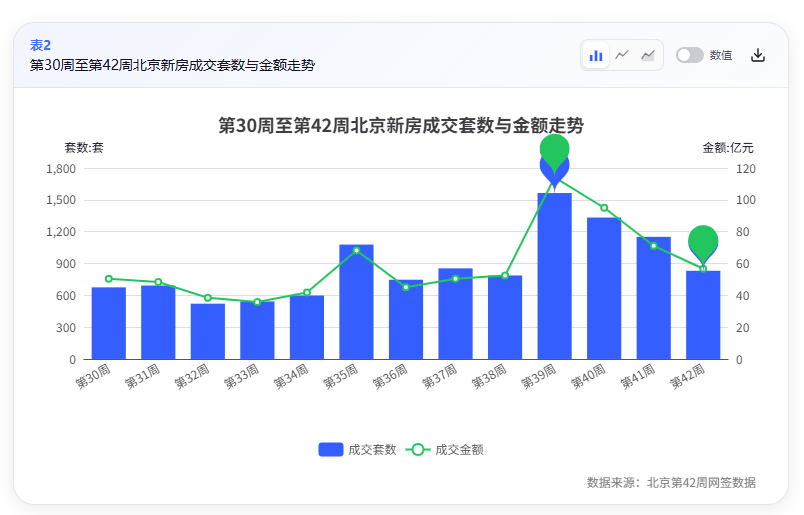Click the green line point at 第30周

109,279
